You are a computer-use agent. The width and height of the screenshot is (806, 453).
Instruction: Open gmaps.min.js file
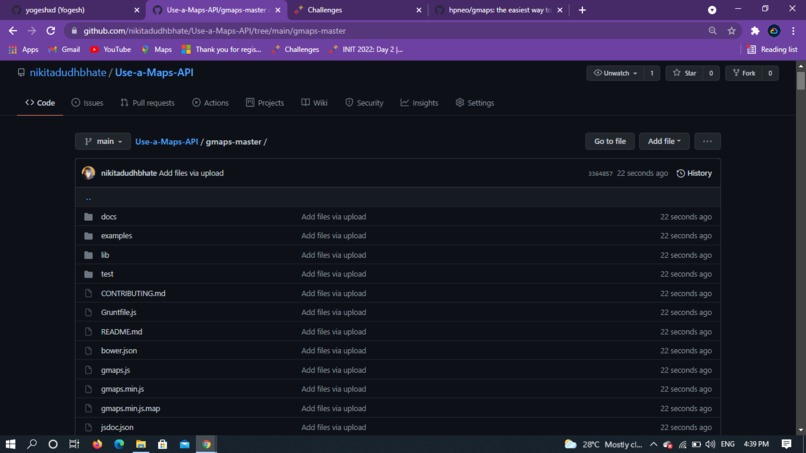tap(122, 389)
